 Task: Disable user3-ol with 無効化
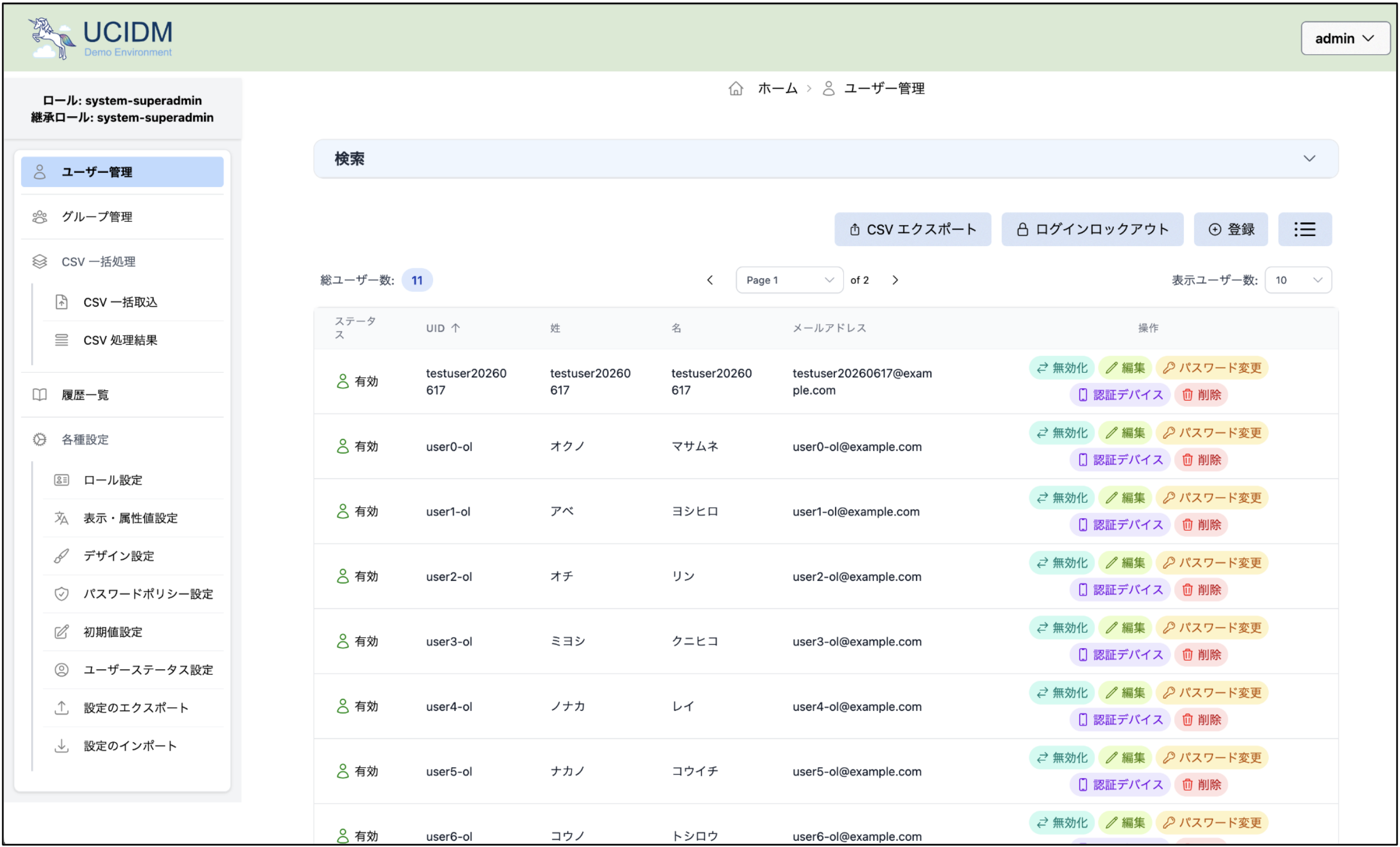coord(1061,628)
